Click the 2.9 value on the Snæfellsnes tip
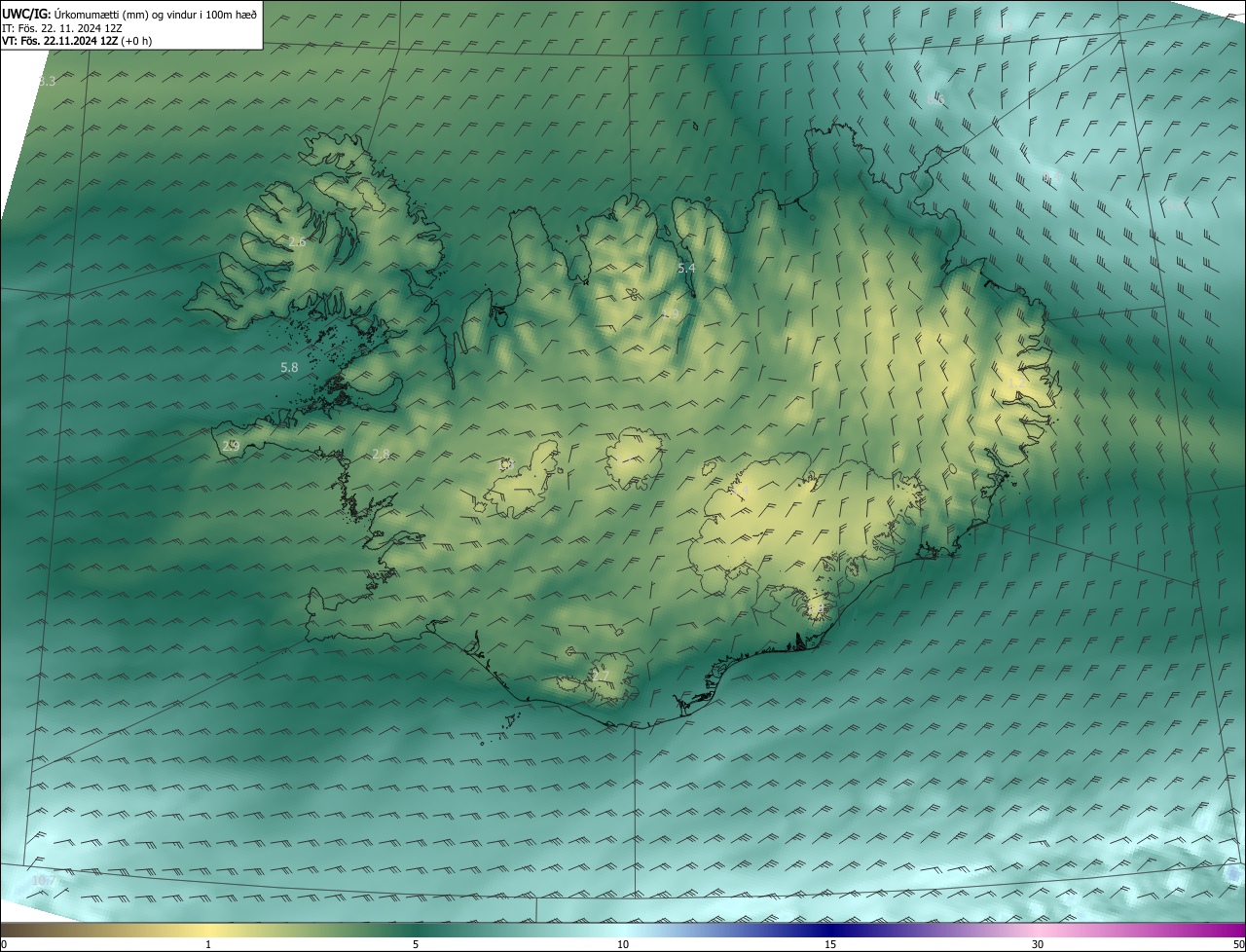 pyautogui.click(x=231, y=446)
